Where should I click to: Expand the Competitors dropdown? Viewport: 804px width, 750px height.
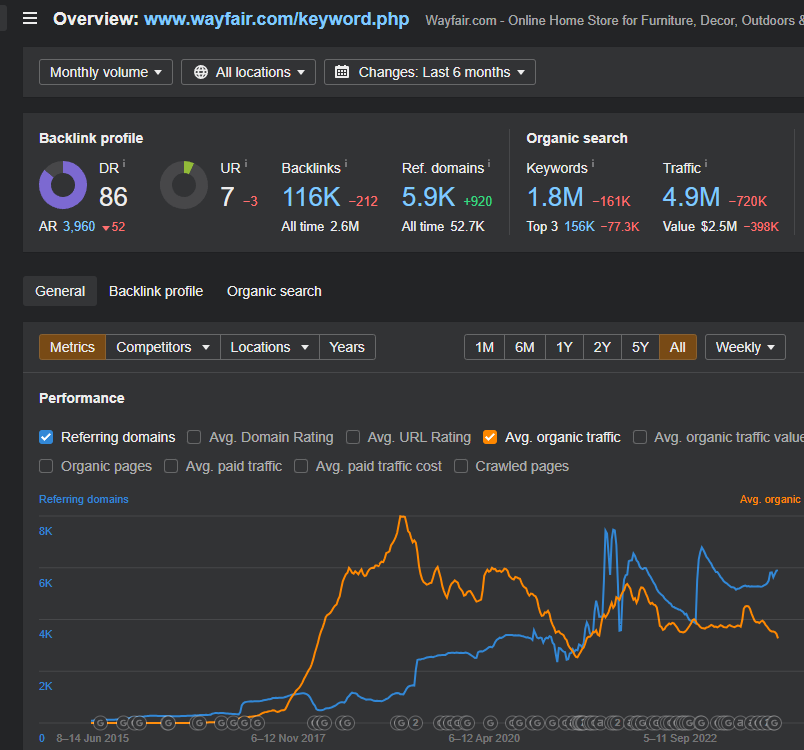(x=163, y=347)
